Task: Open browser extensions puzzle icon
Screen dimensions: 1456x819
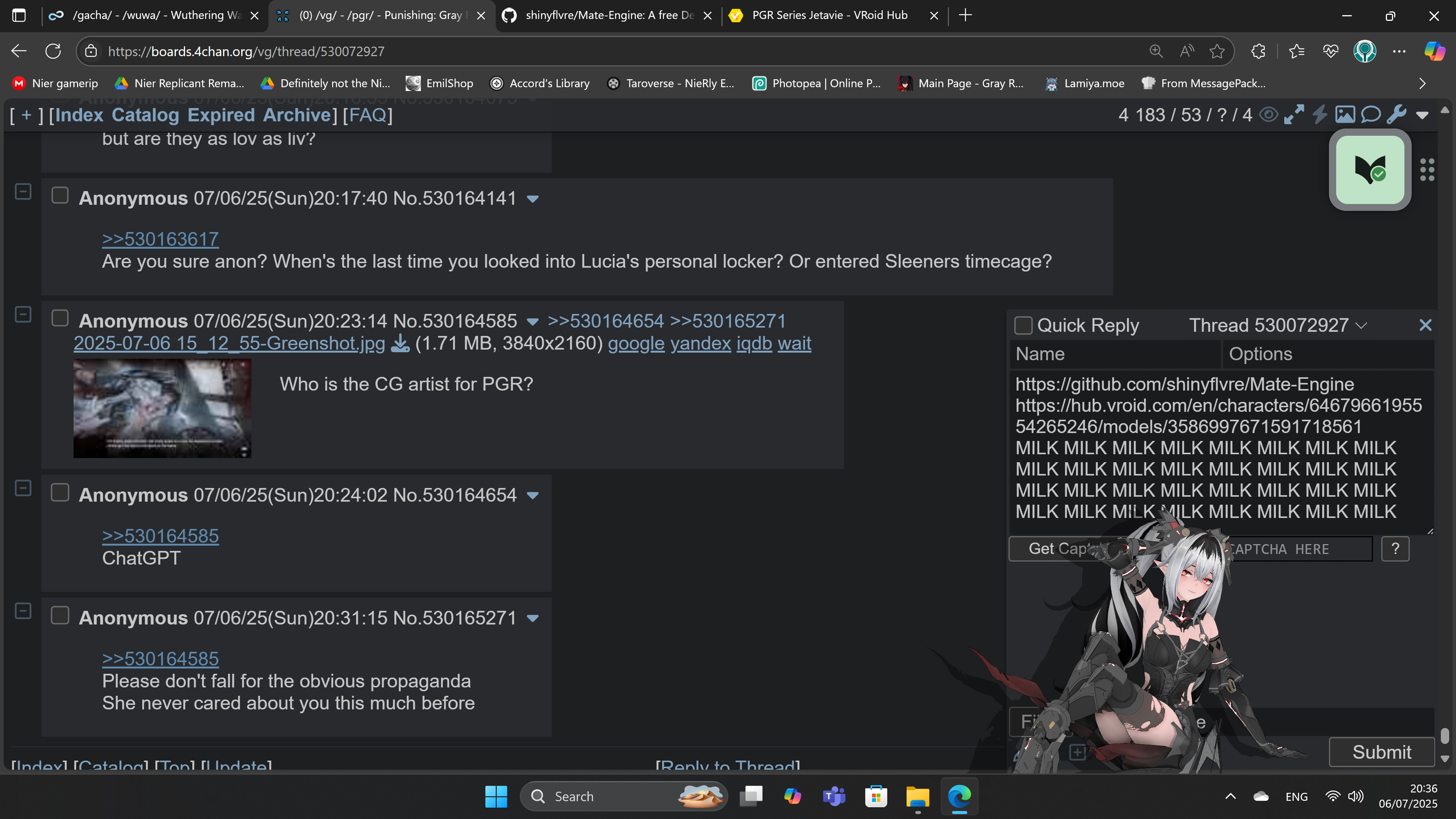Action: pos(1258,52)
